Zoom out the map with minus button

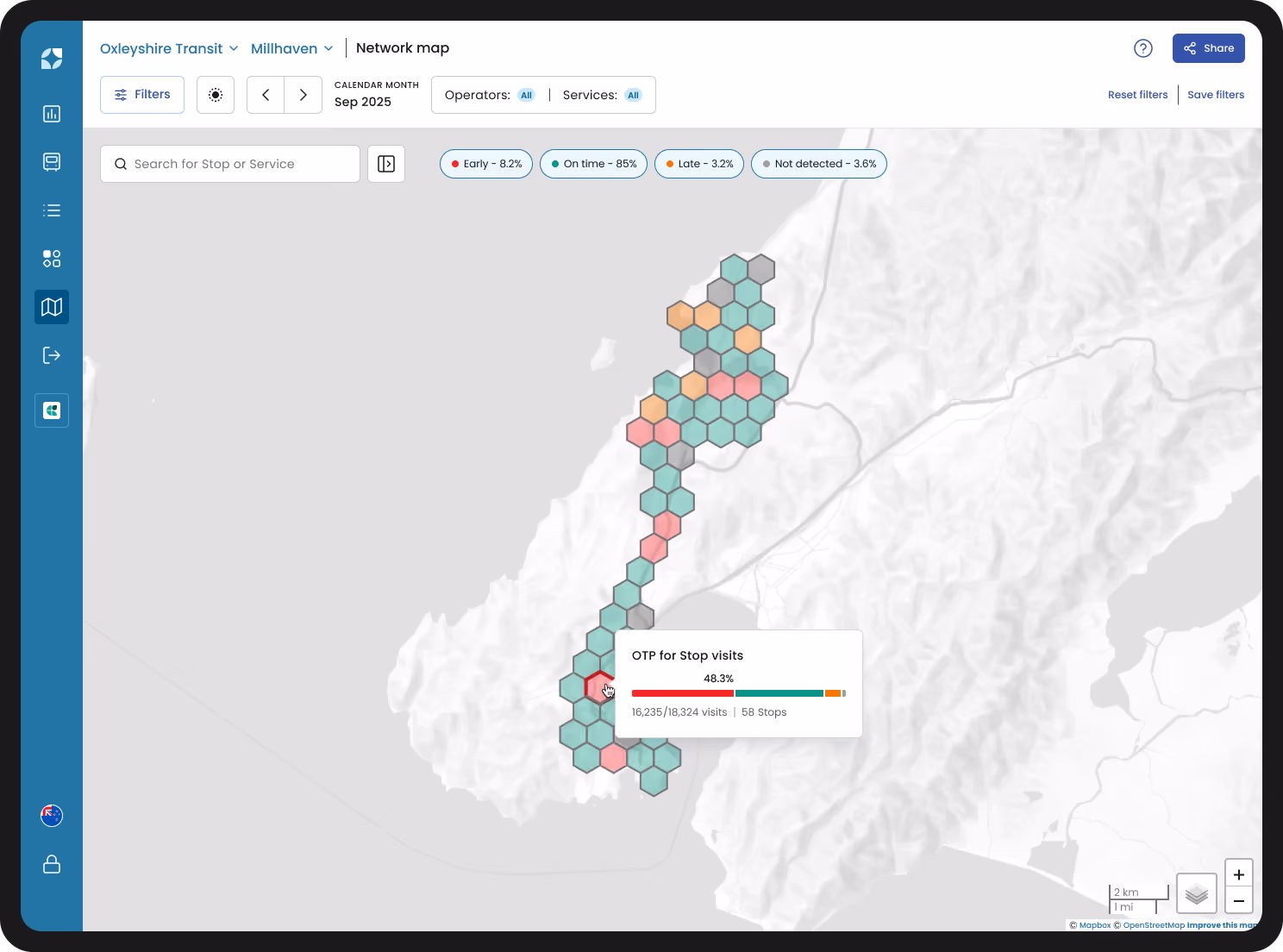click(x=1239, y=901)
